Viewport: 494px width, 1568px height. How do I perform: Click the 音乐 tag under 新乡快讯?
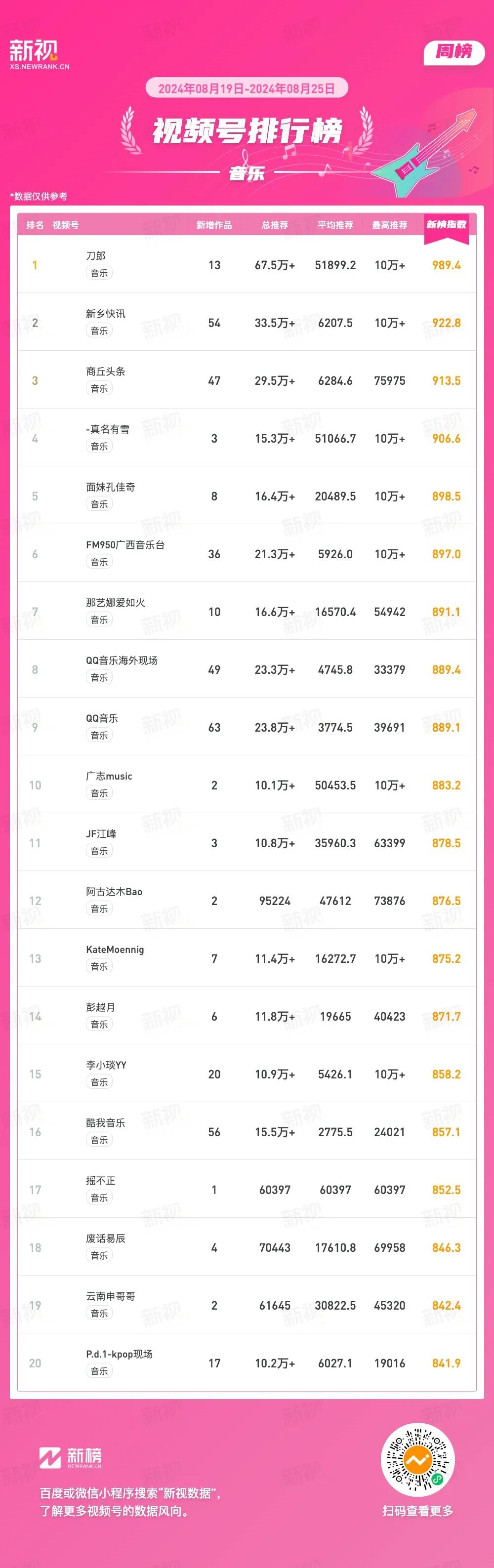click(x=99, y=330)
